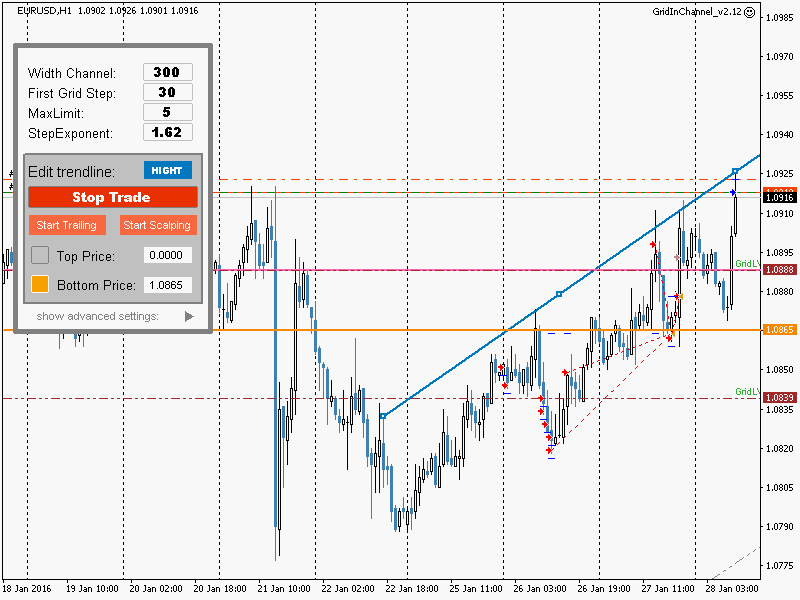Click the Top Price input field
Image resolution: width=800 pixels, height=600 pixels.
click(168, 255)
